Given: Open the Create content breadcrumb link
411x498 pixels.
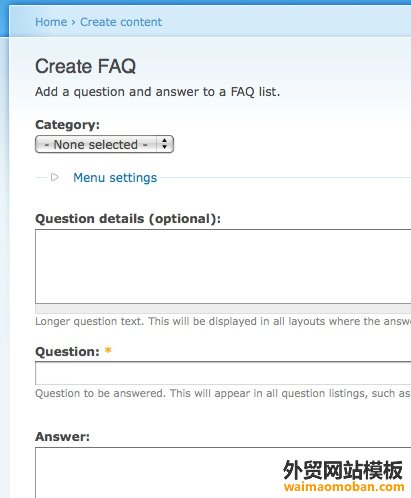Looking at the screenshot, I should (x=121, y=22).
